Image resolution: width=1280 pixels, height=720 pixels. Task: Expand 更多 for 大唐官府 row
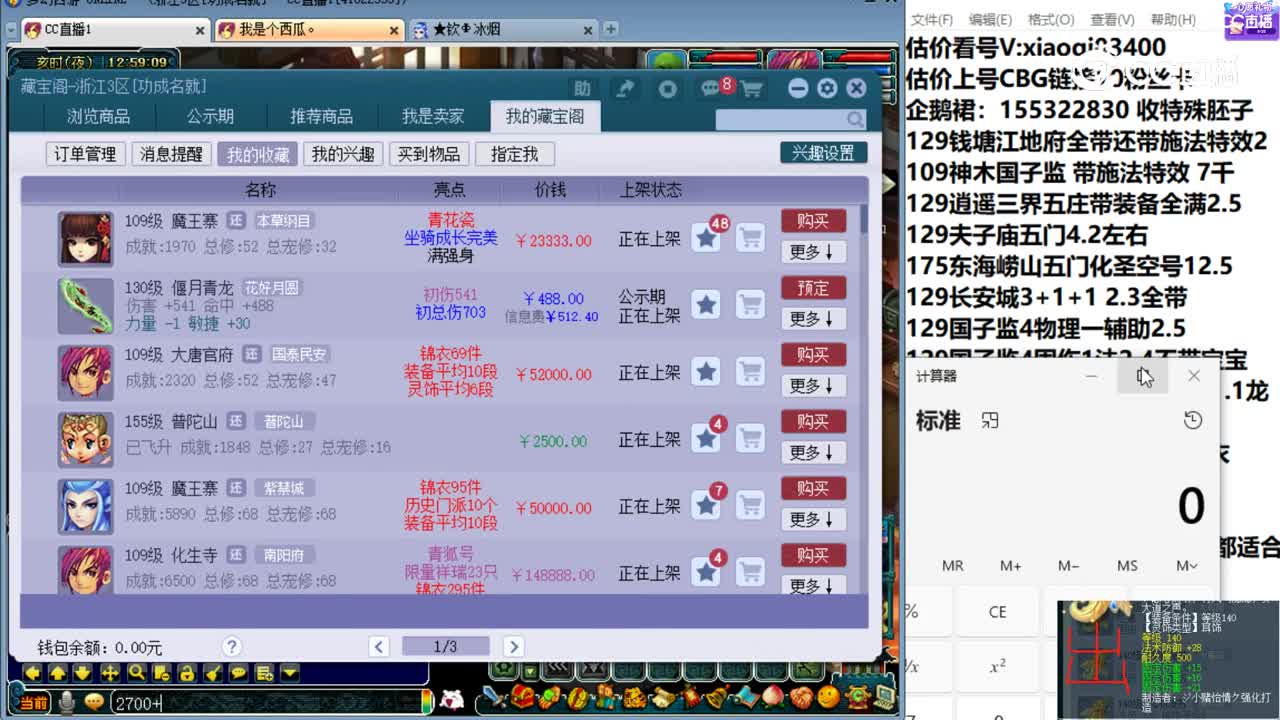point(813,385)
